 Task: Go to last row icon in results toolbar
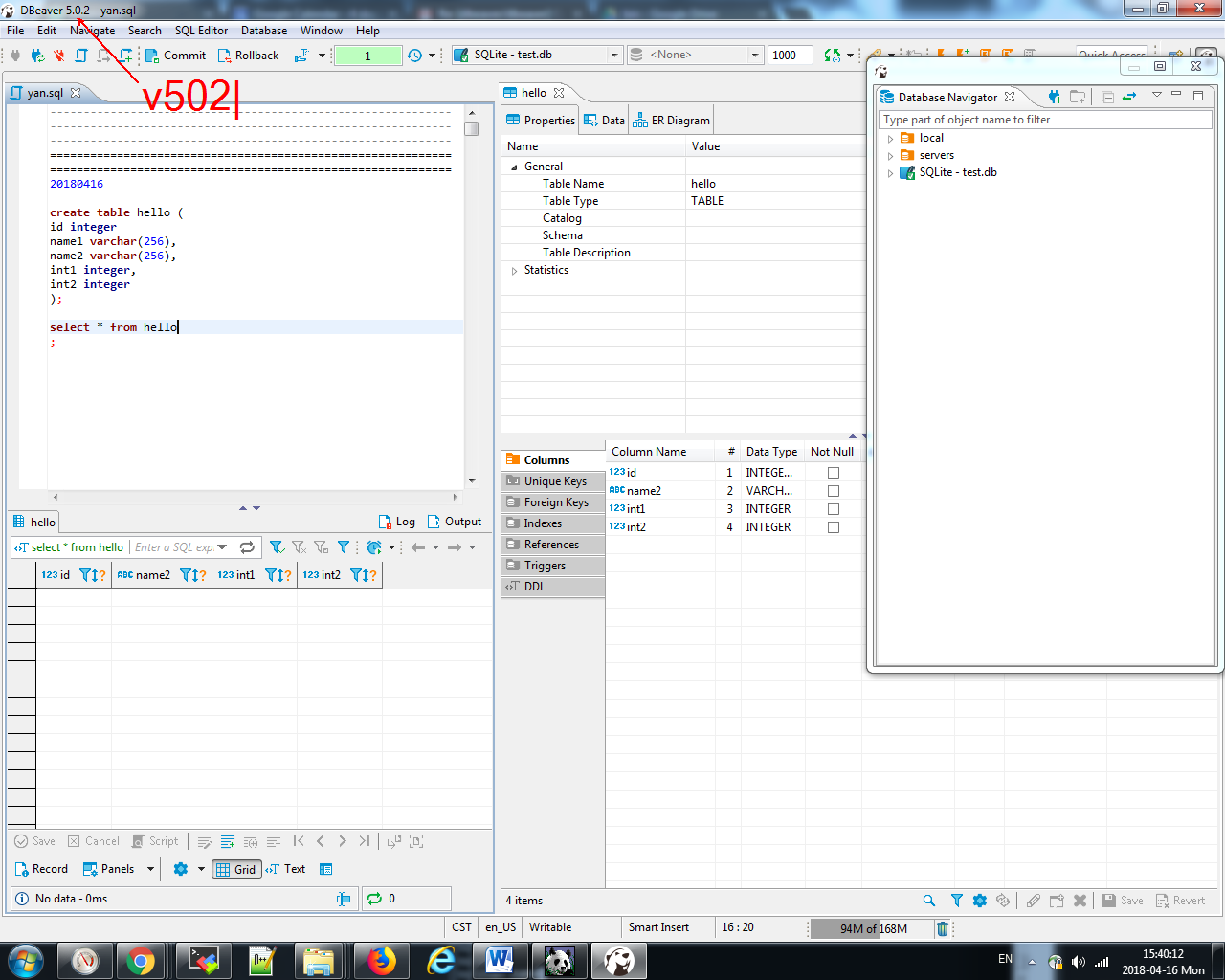(365, 841)
